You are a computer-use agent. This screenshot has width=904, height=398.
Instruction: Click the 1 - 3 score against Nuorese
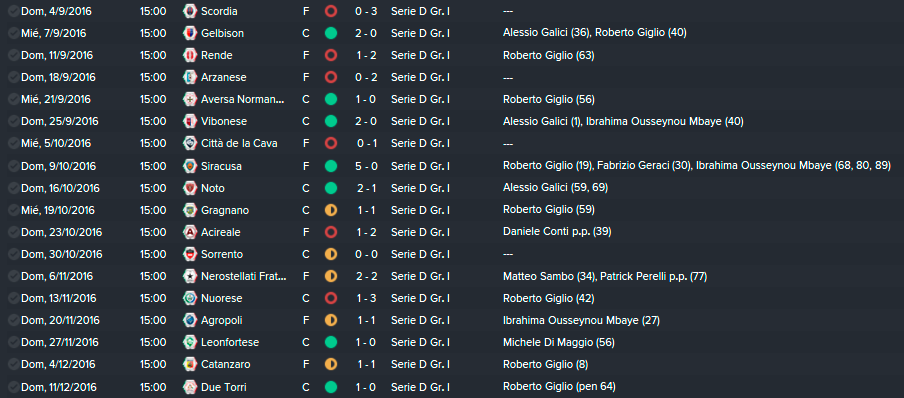366,298
